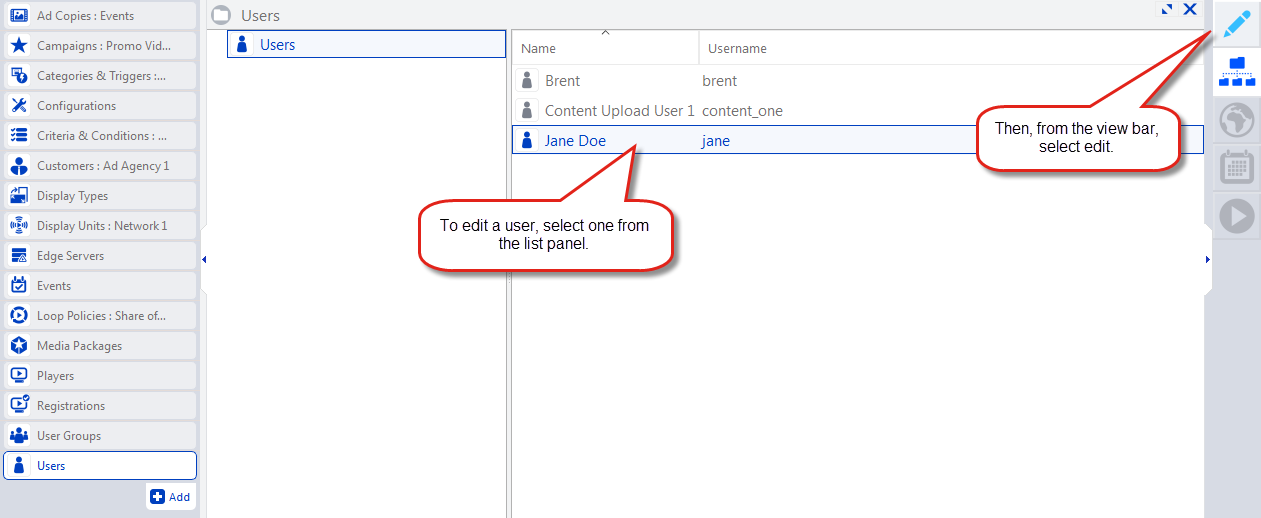Collapse the view bar with right blue arrow
This screenshot has height=518, width=1261.
click(1208, 260)
